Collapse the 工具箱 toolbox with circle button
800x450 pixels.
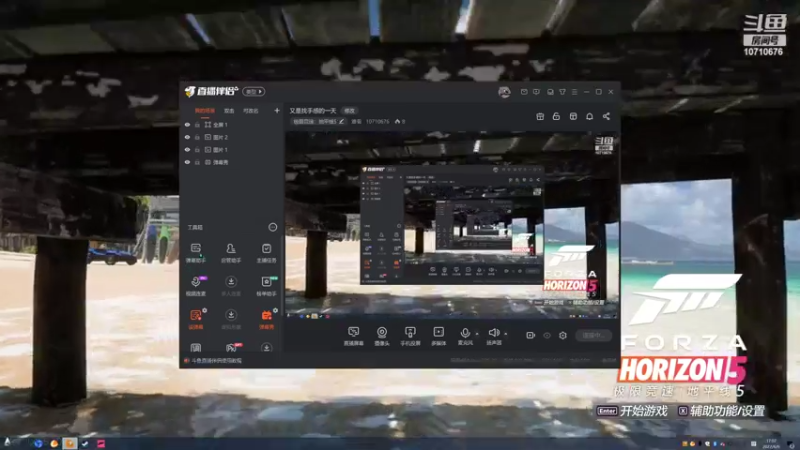click(x=273, y=227)
